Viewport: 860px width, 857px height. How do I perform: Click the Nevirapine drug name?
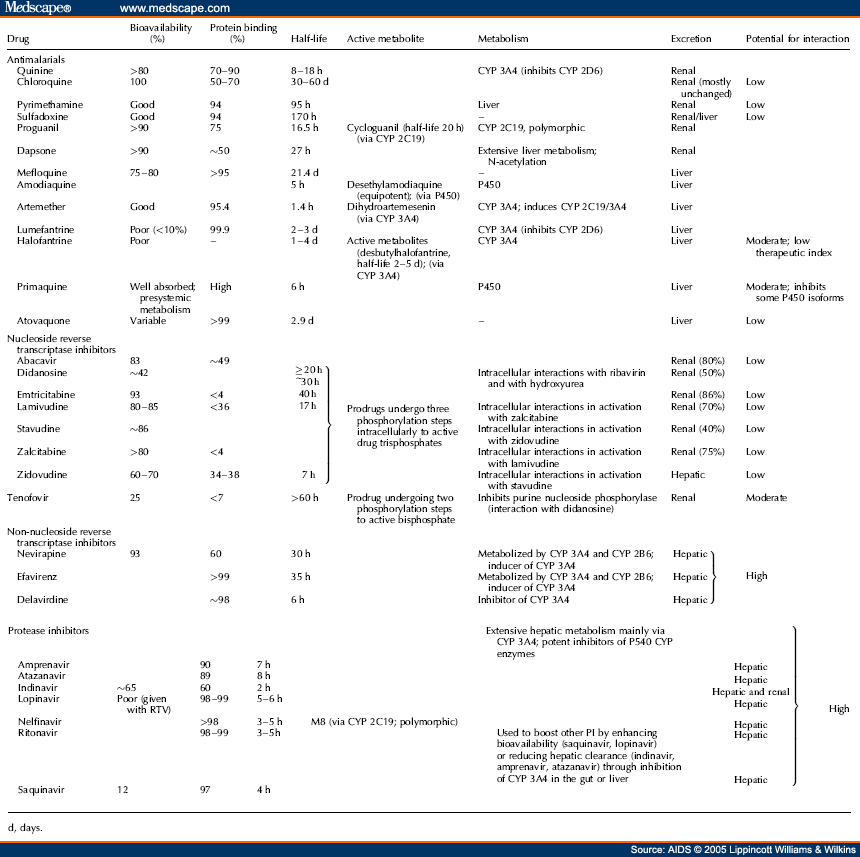click(41, 554)
